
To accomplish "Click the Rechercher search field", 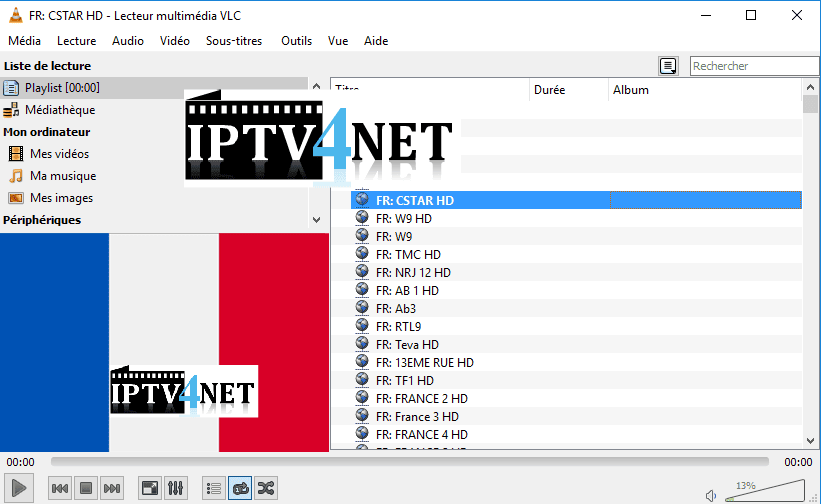I will (x=754, y=66).
